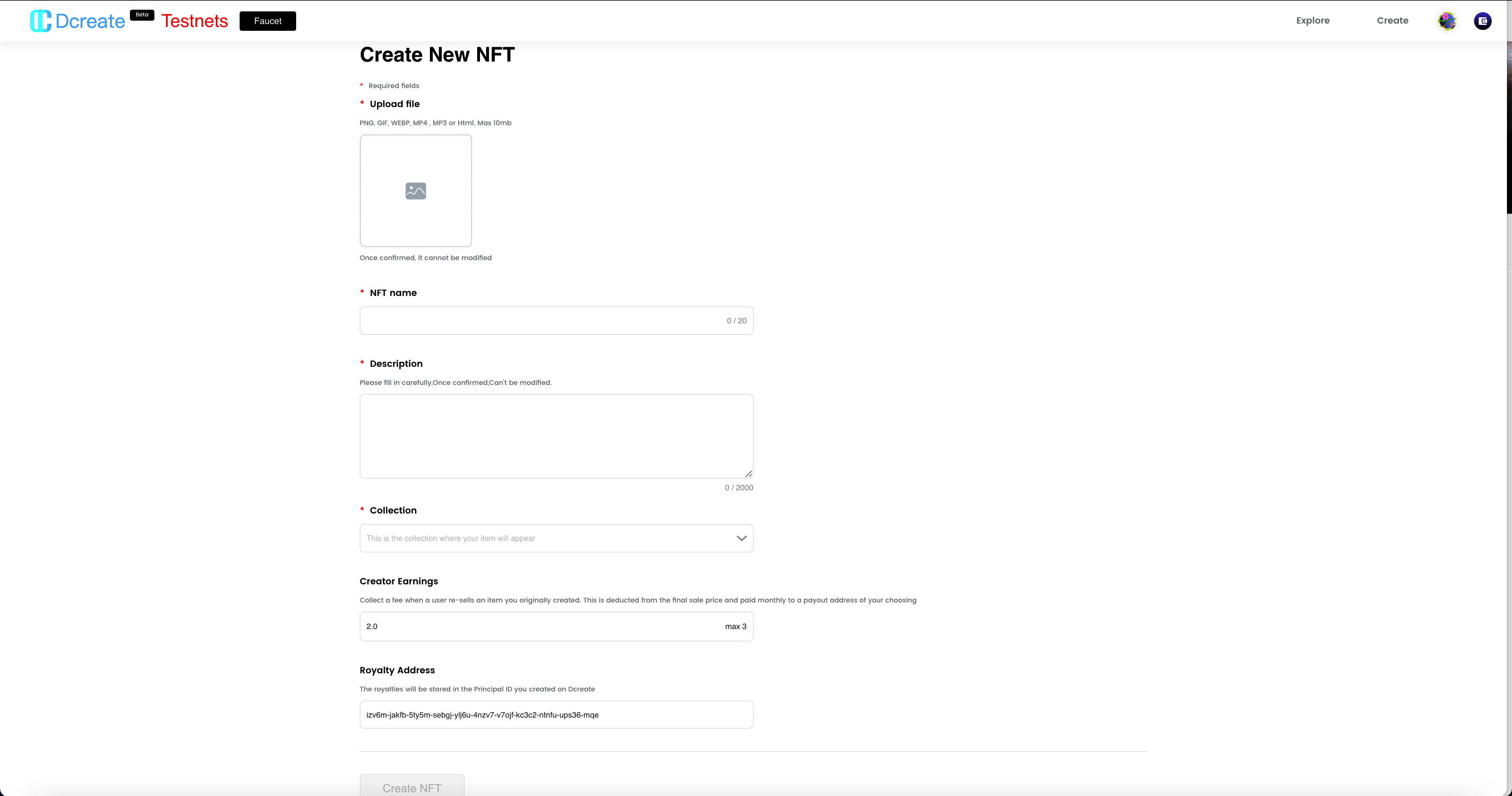
Task: Click the description textarea resize handle
Action: pos(748,473)
